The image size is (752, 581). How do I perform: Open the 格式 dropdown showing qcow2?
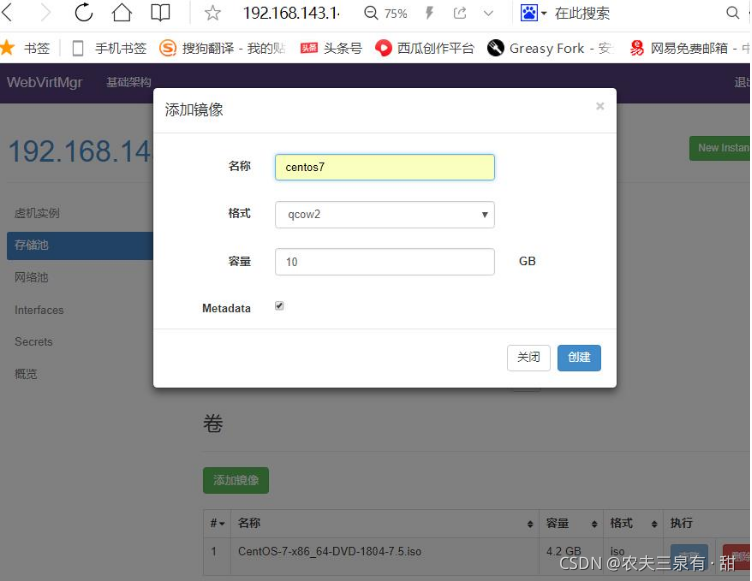385,214
